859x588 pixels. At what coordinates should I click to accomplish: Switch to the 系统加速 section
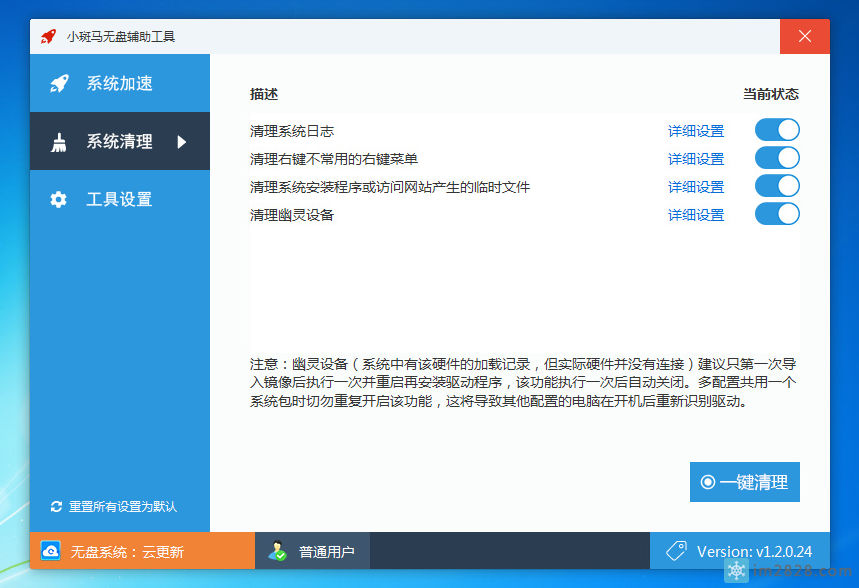[112, 84]
